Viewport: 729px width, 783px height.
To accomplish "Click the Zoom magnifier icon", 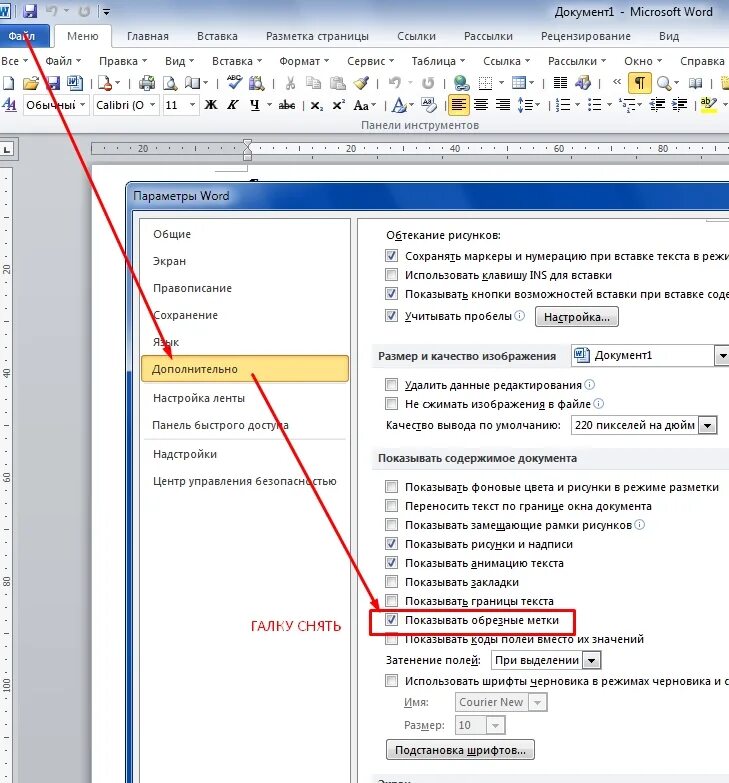I will pos(664,83).
